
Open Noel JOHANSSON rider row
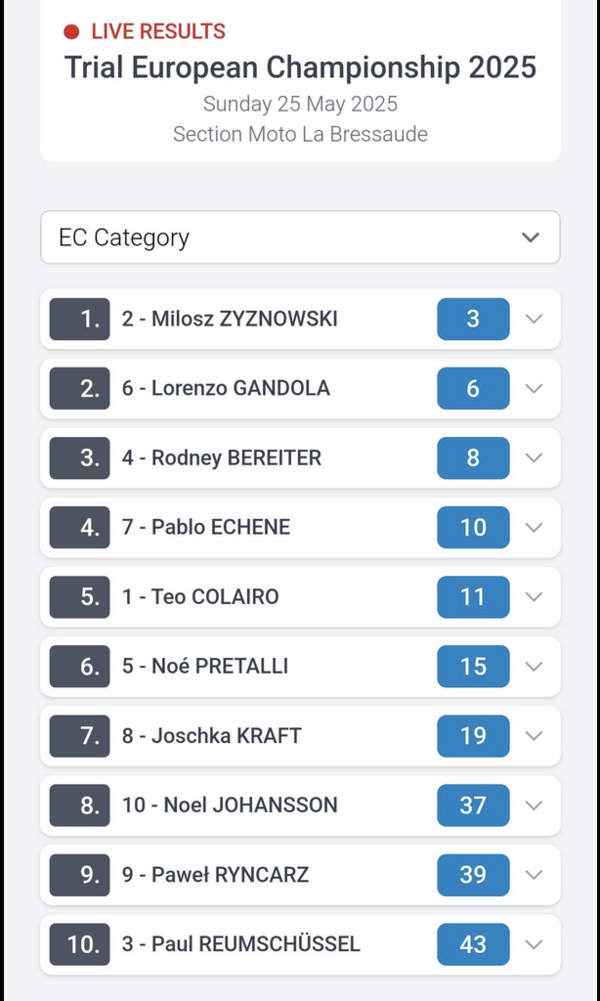300,805
